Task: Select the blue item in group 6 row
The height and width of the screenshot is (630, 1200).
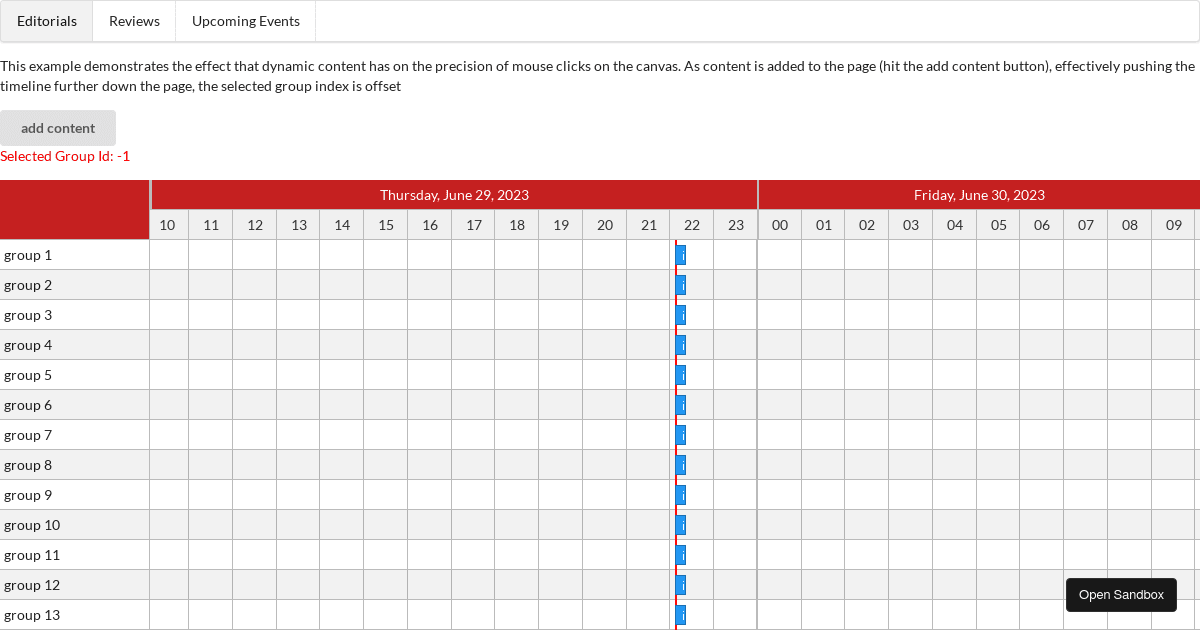Action: click(681, 405)
